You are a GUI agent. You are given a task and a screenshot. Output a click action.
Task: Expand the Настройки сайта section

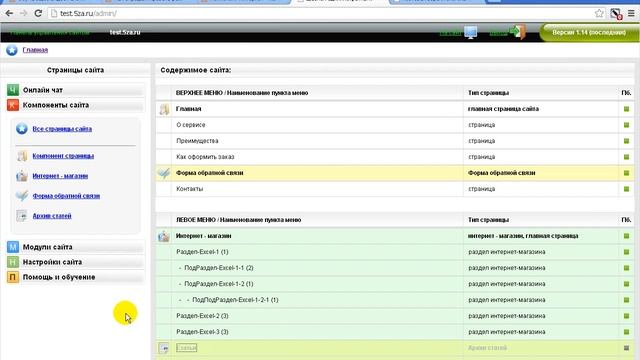(76, 262)
